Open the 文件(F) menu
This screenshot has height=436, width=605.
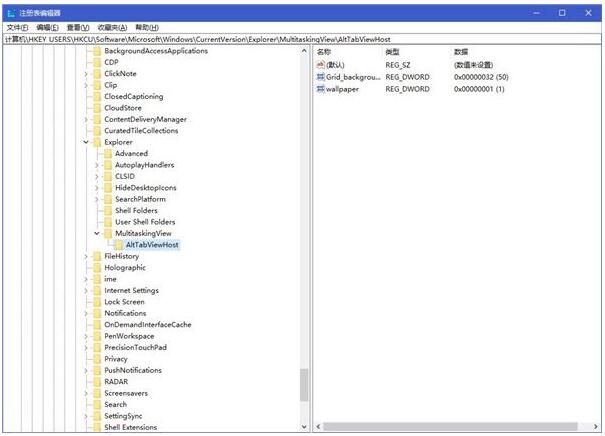coord(17,27)
